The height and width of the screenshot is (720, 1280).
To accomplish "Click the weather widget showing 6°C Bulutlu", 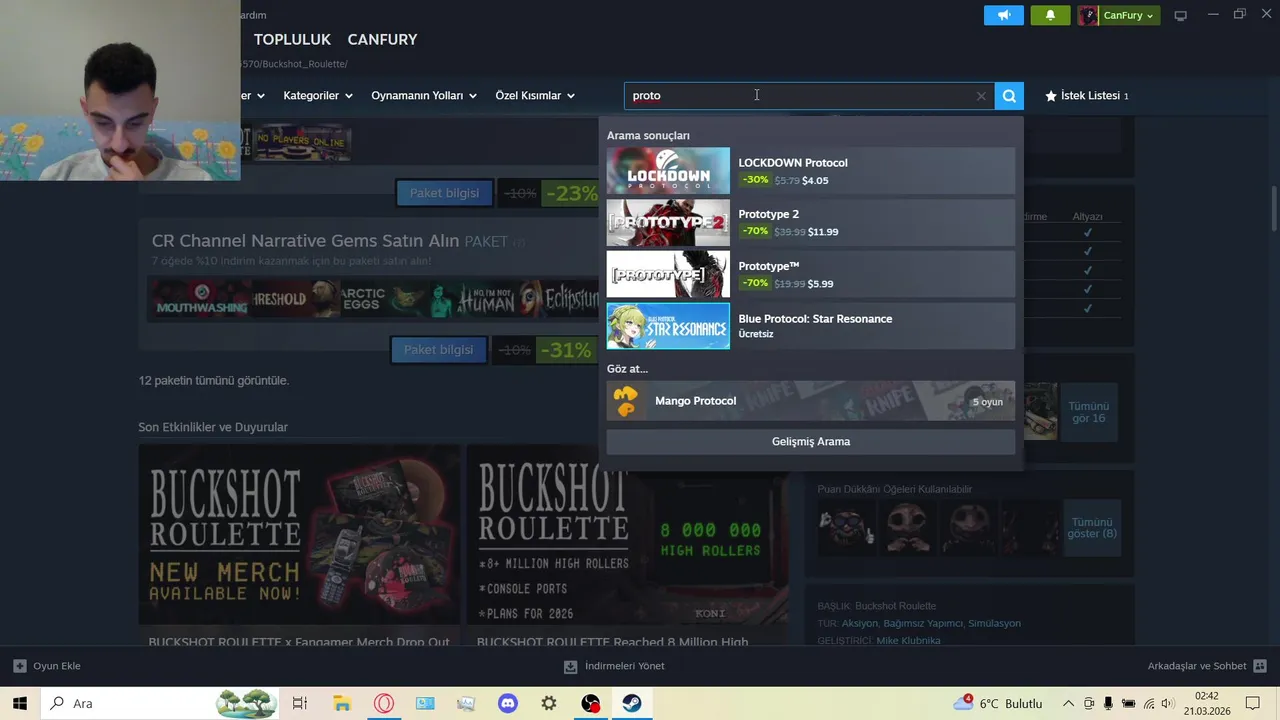I will coord(998,704).
